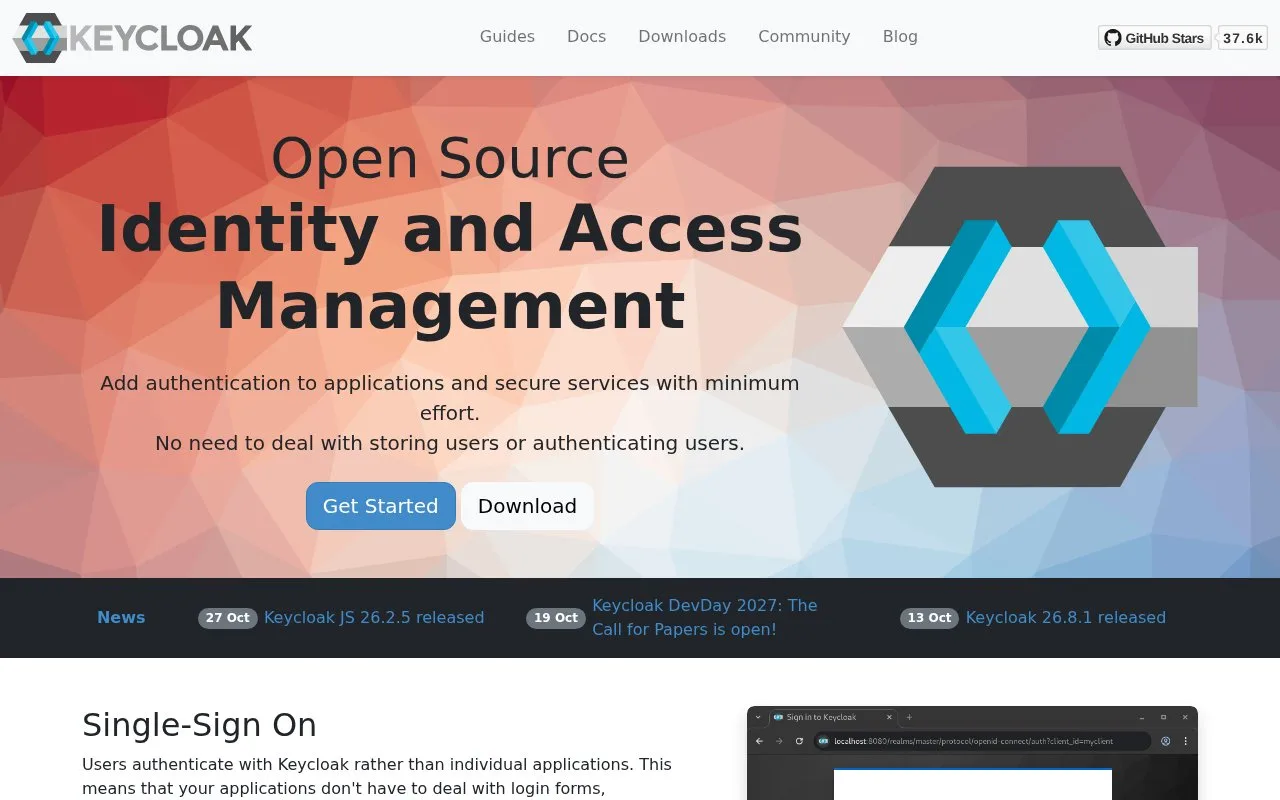This screenshot has width=1280, height=800.
Task: Click the "19 Oct" date badge
Action: pos(556,618)
